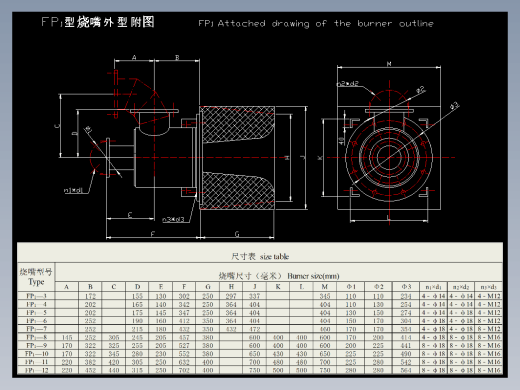Select the 'Φ1' column header

(x=351, y=287)
